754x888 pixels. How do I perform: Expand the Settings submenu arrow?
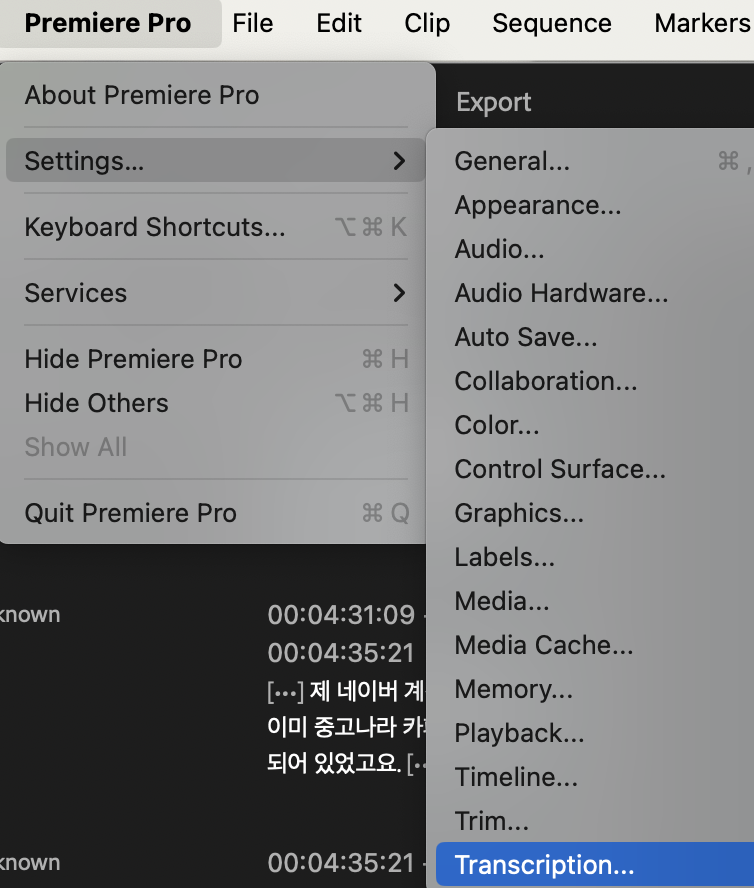(x=399, y=161)
